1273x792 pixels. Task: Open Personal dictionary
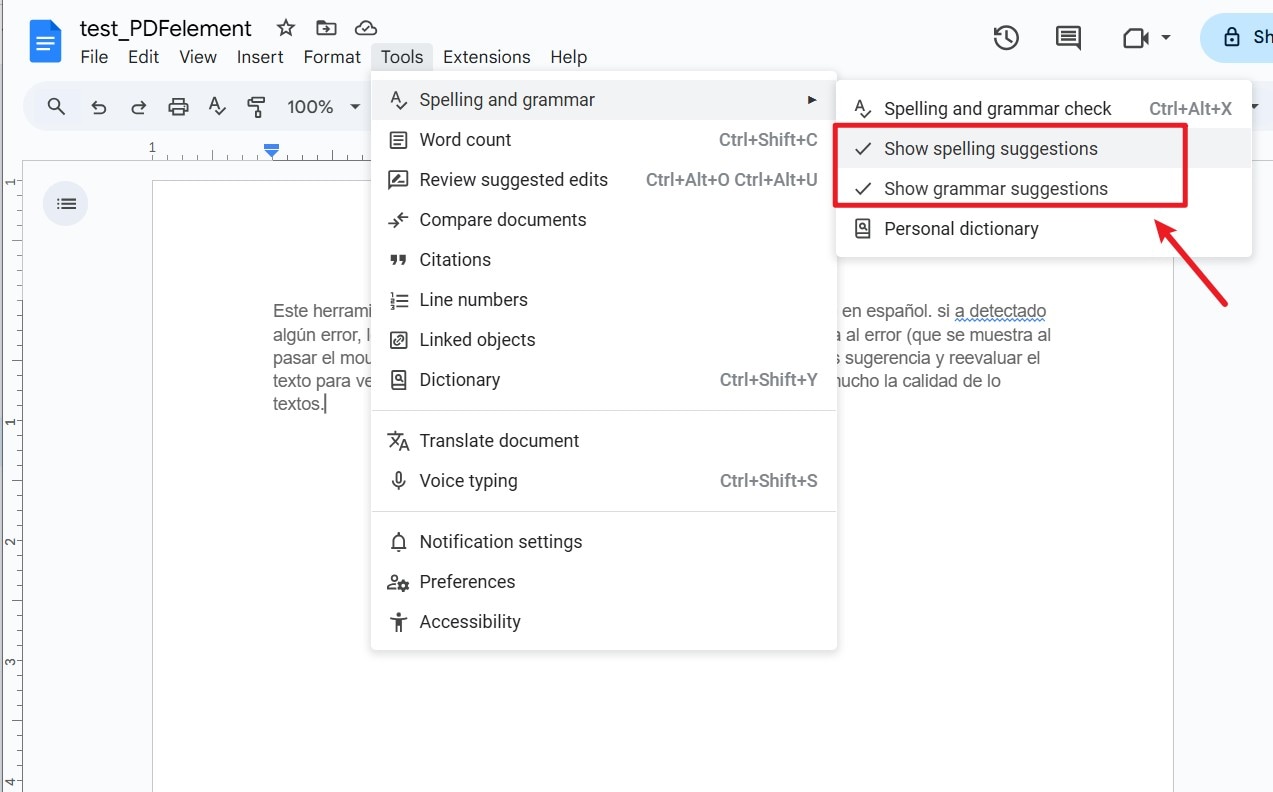click(x=1044, y=229)
